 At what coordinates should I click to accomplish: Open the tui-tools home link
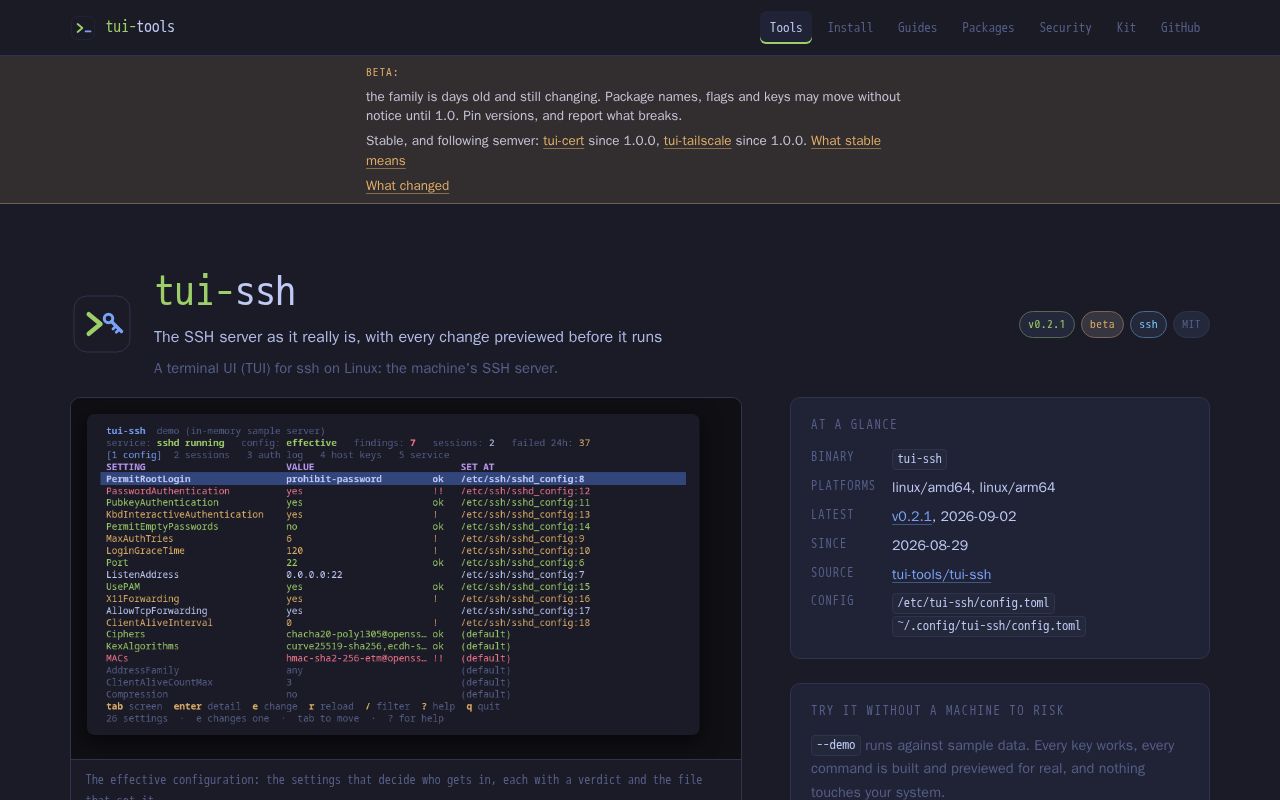(x=124, y=27)
